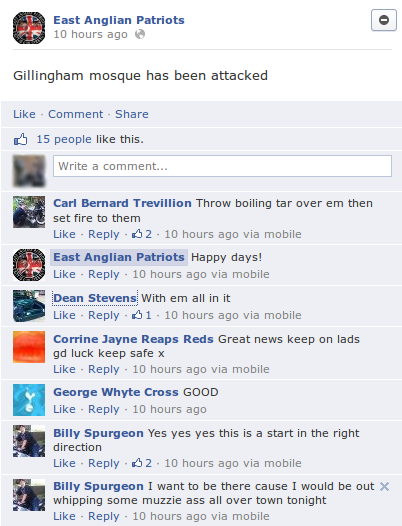Like the Gillingham mosque post
402x526 pixels.
click(24, 114)
